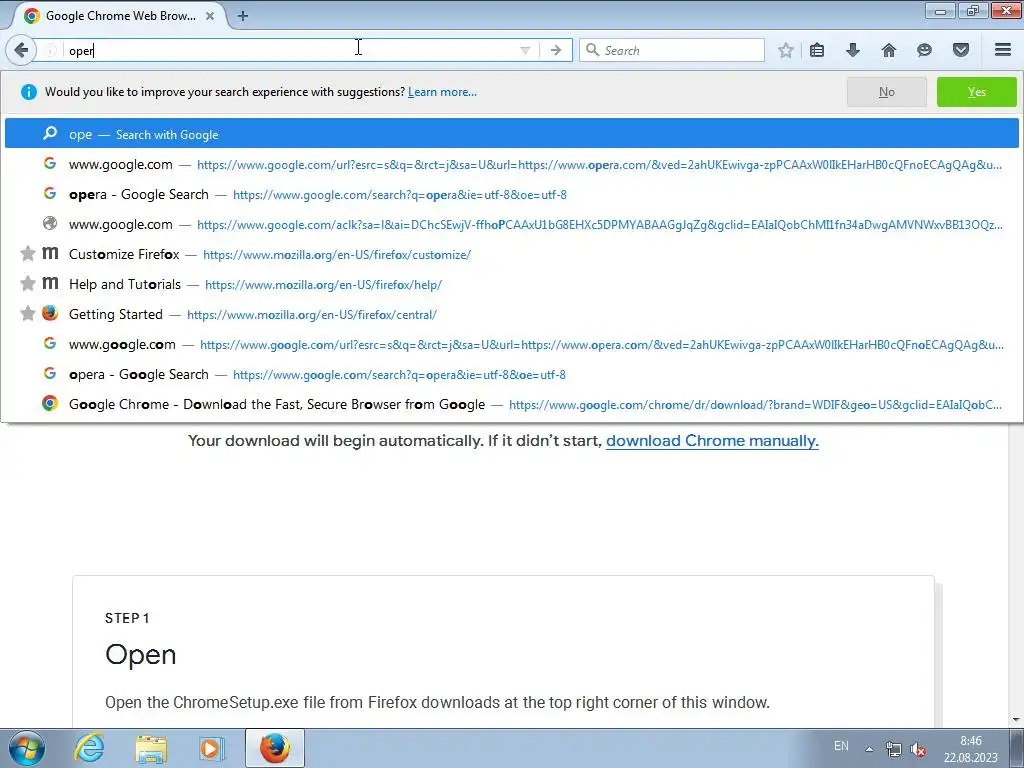Image resolution: width=1024 pixels, height=768 pixels.
Task: Select first 'opera - Google Search' suggestion
Action: point(511,195)
